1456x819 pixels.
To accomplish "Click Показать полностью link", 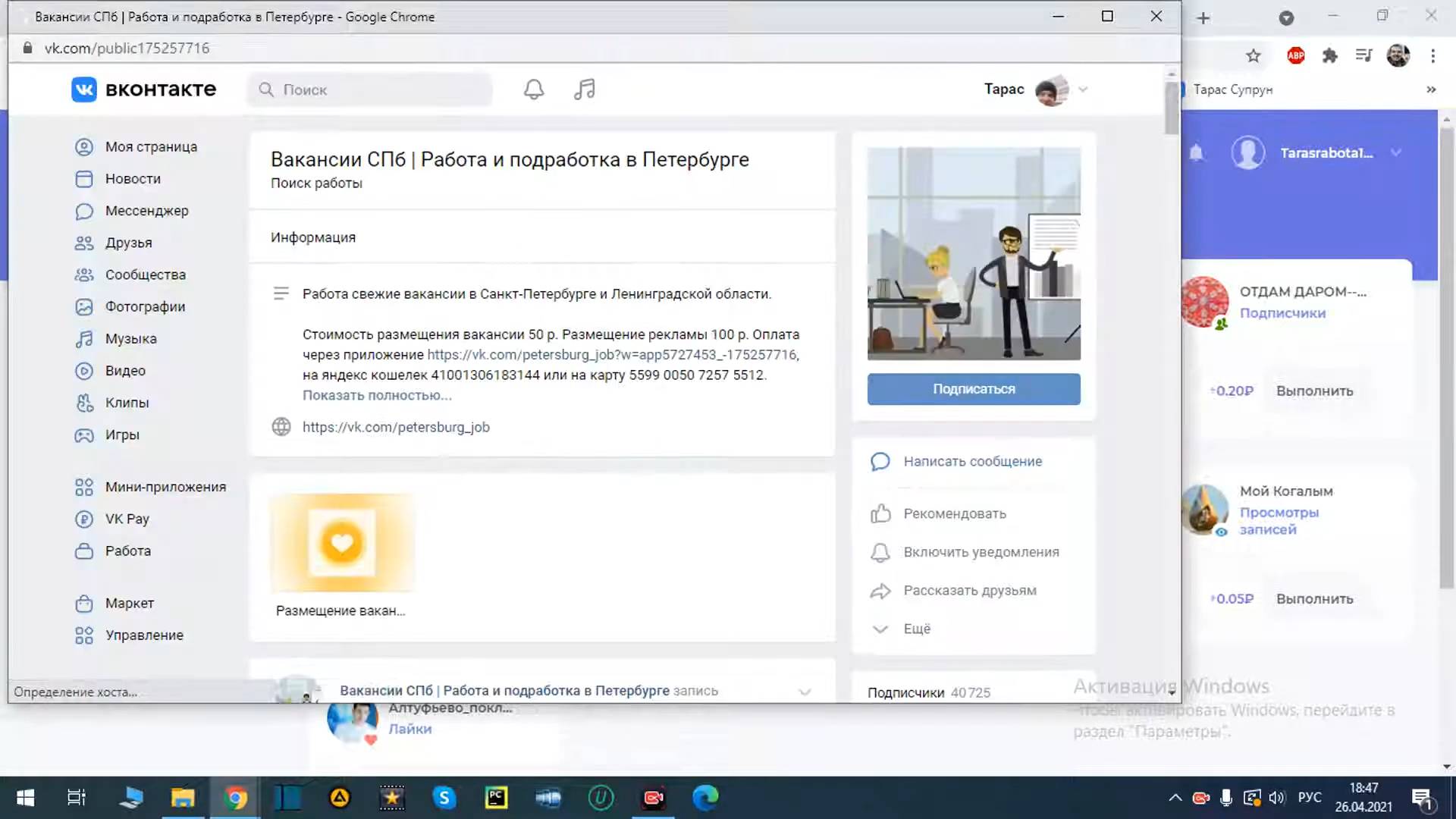I will point(377,395).
